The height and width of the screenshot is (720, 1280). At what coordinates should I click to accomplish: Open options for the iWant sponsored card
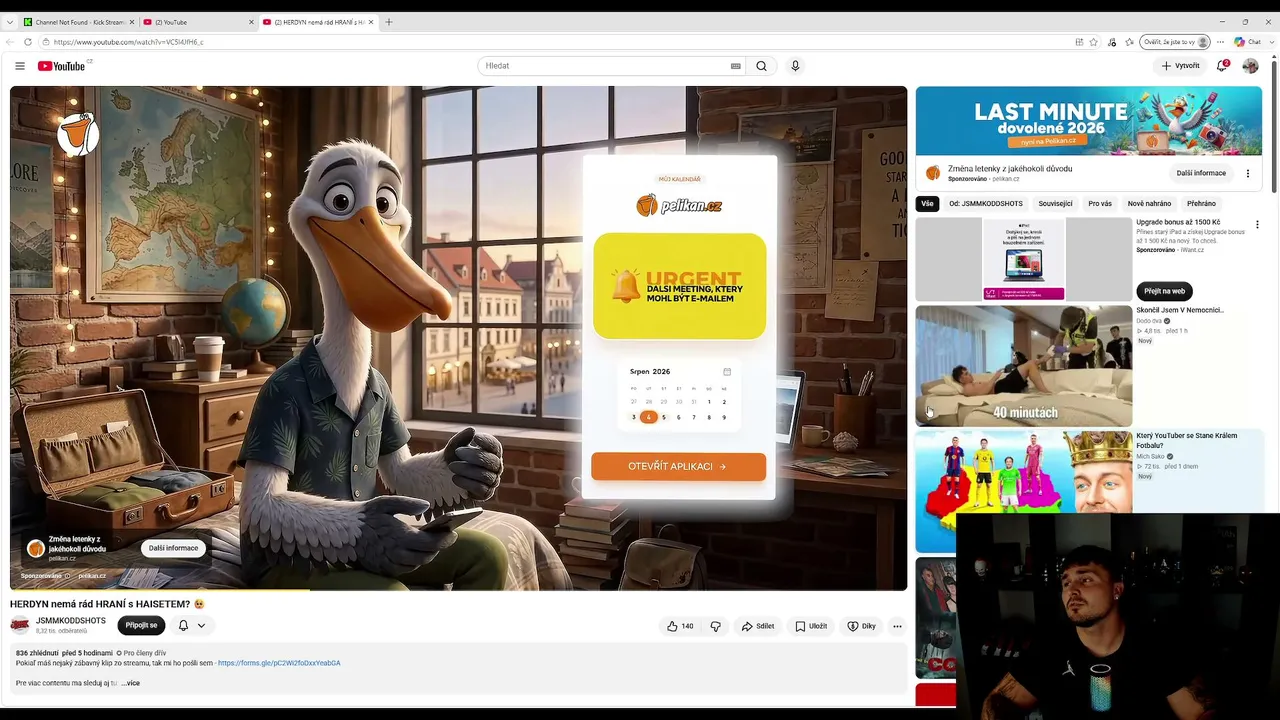point(1257,225)
